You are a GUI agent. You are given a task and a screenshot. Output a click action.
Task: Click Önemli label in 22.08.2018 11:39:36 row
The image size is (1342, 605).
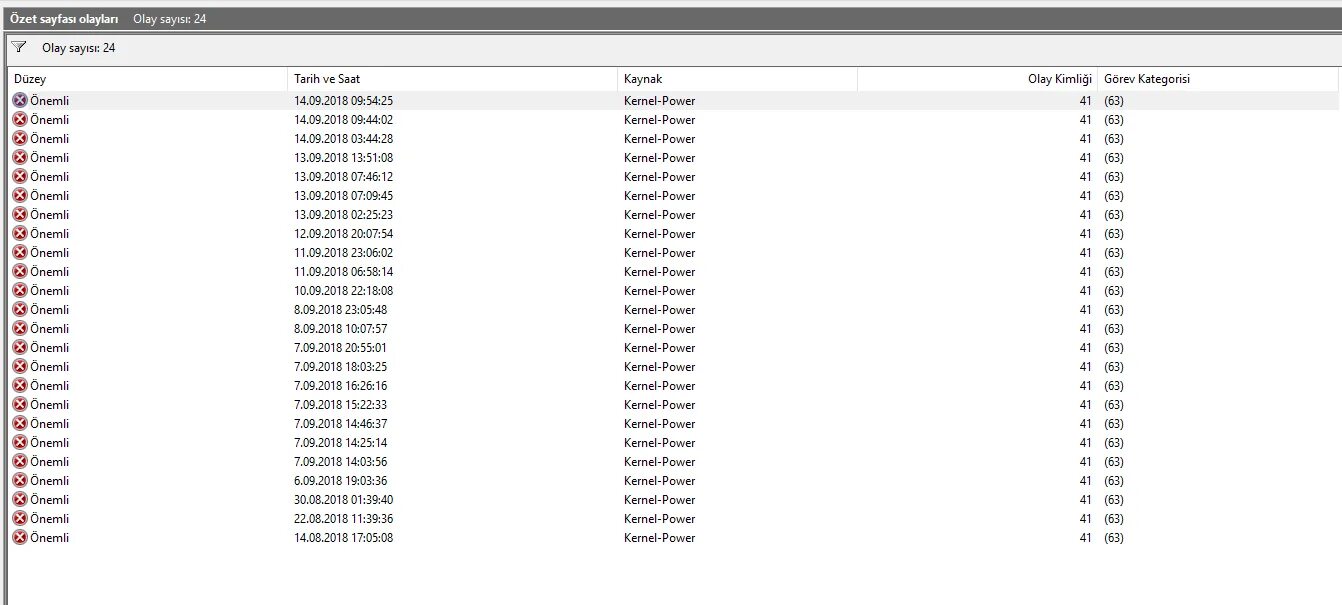[x=50, y=518]
